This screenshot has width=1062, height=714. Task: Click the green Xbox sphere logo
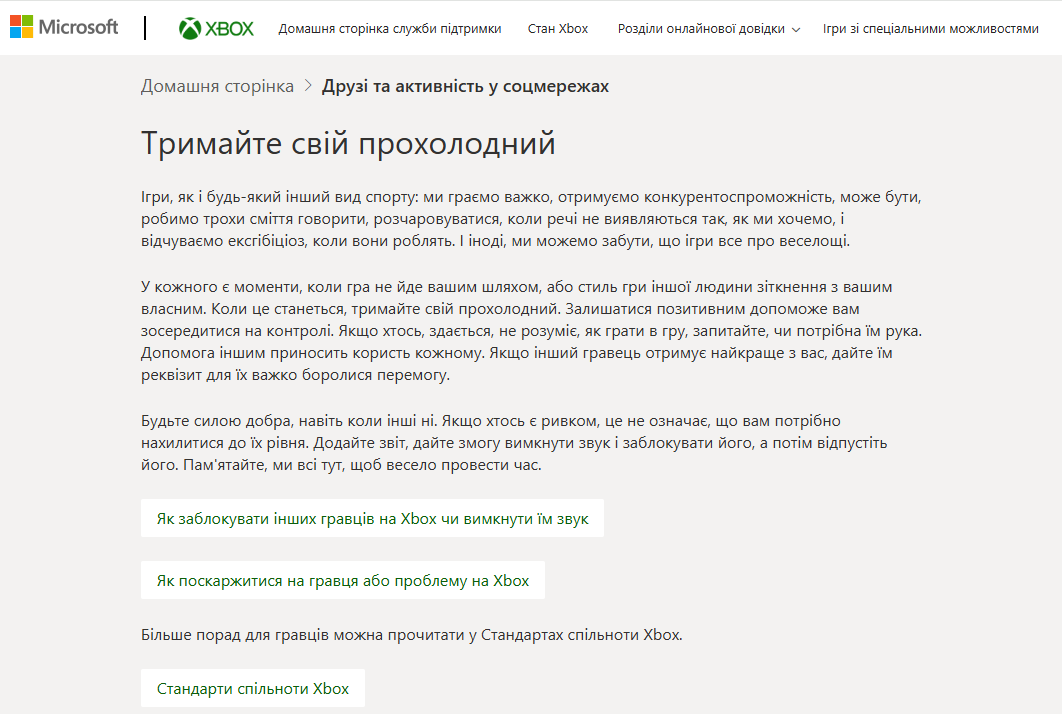[190, 29]
